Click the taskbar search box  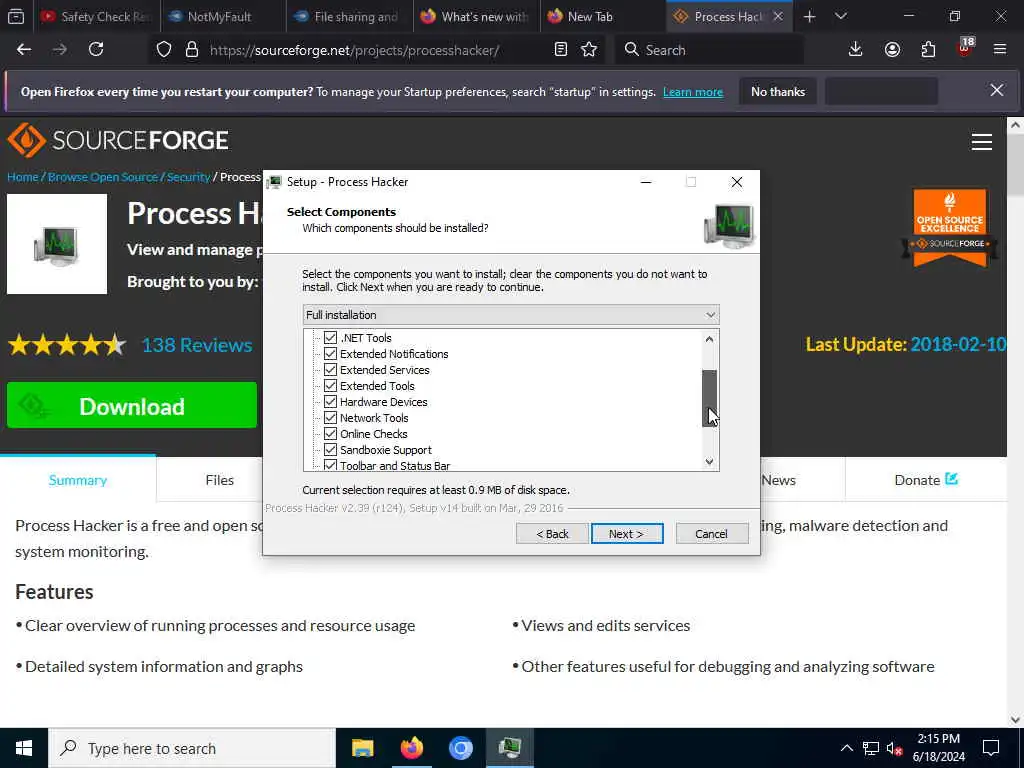pyautogui.click(x=192, y=748)
